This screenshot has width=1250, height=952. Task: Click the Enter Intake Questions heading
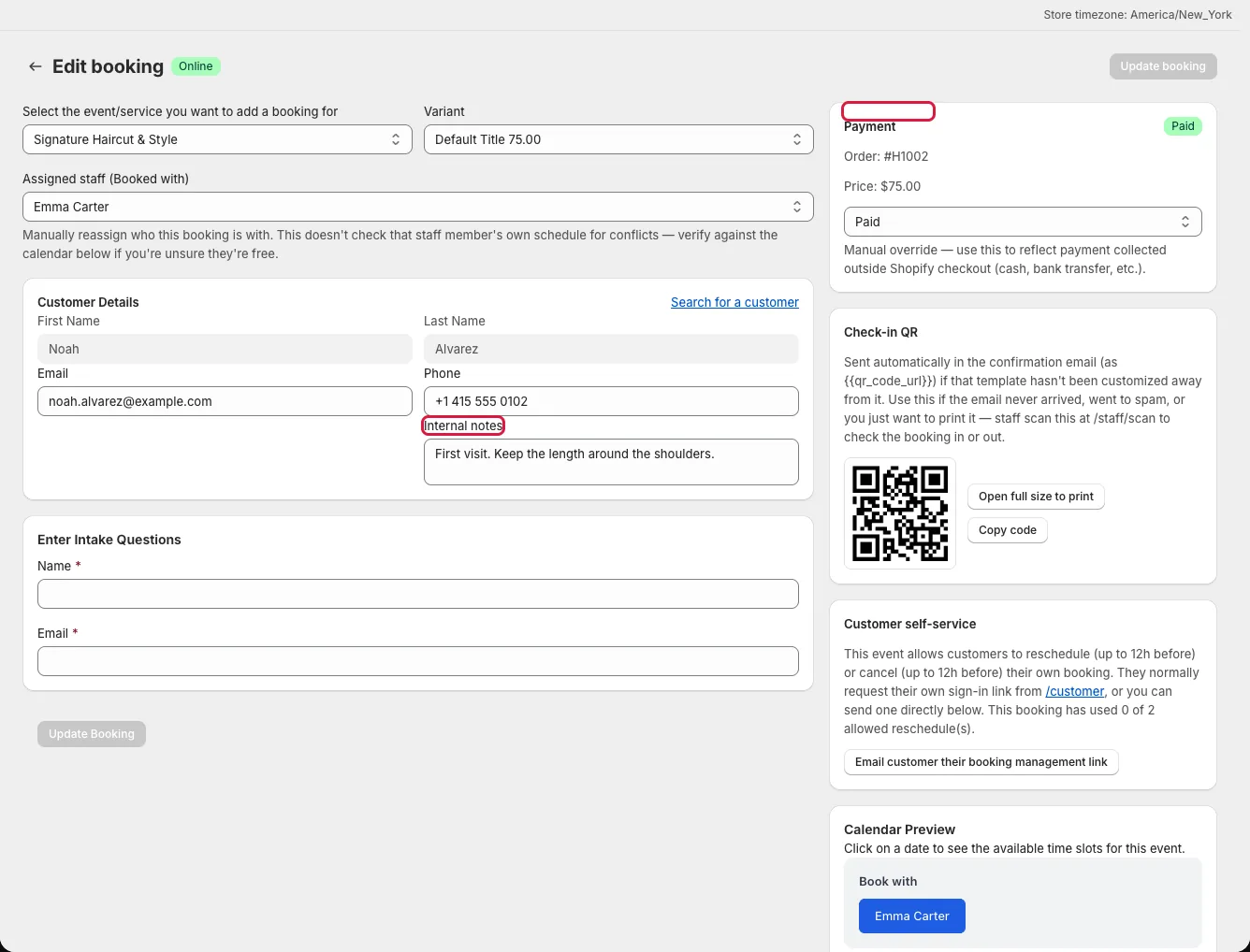point(109,540)
